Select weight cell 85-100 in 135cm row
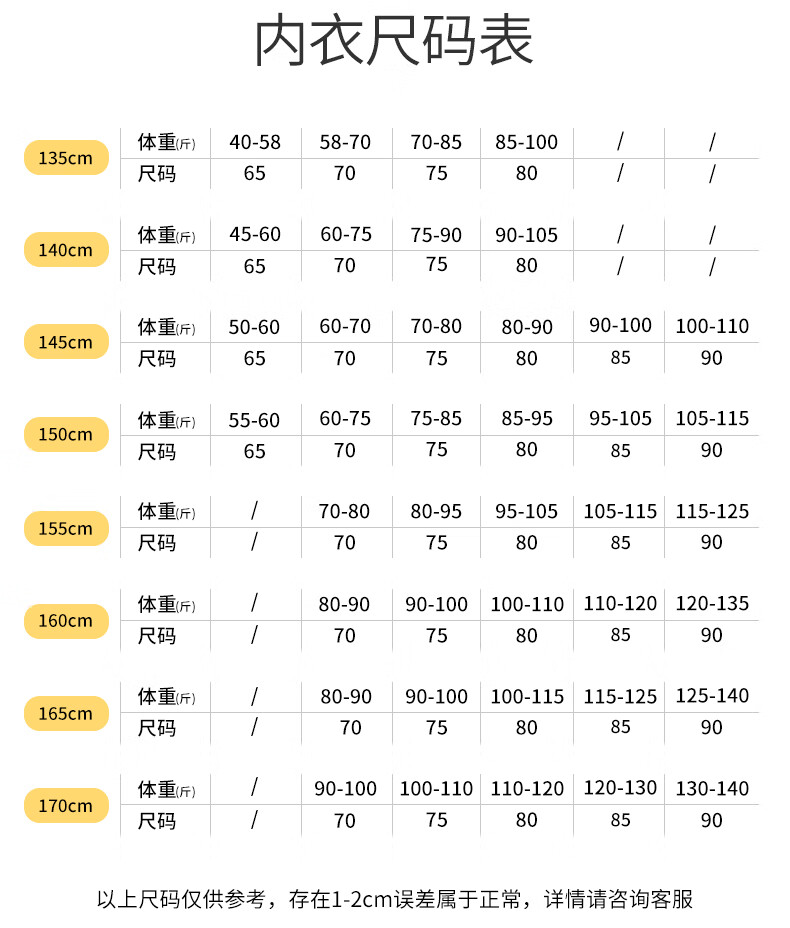 (527, 142)
